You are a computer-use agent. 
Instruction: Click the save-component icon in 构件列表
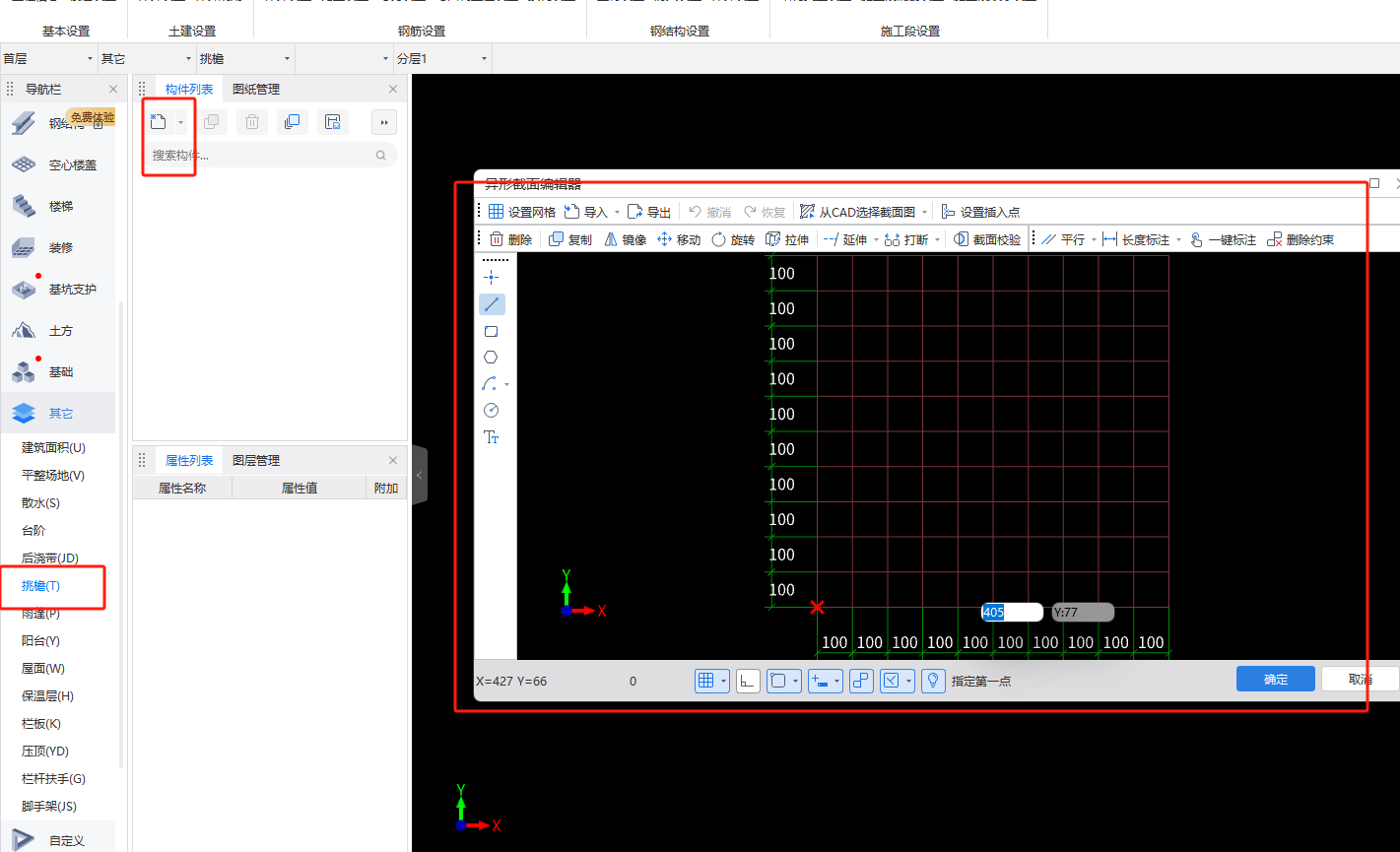pos(333,122)
